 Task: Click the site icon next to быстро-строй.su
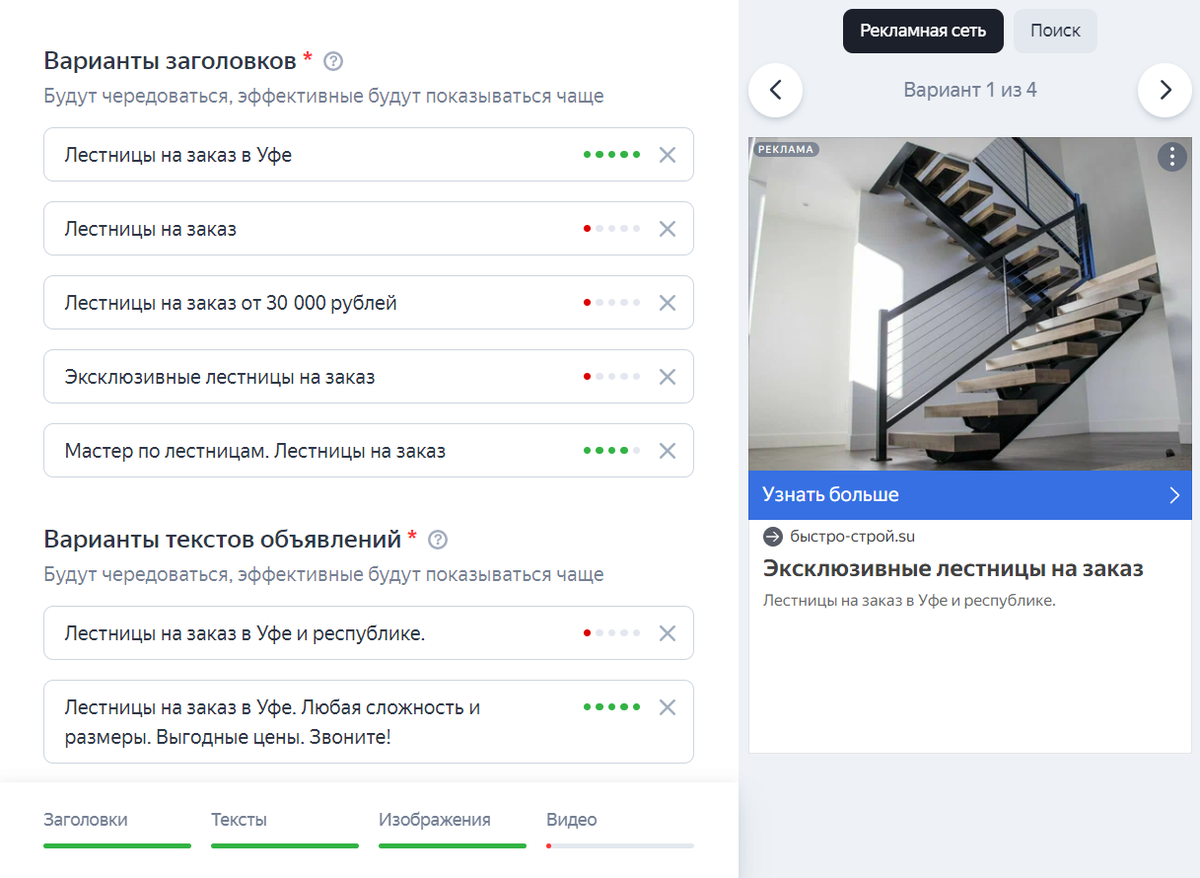coord(772,536)
